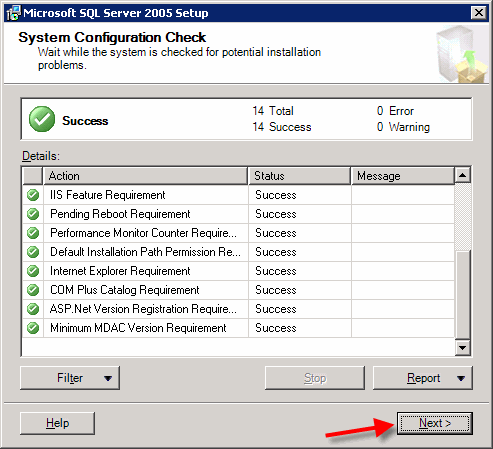Image resolution: width=493 pixels, height=449 pixels.
Task: Click the Status column header
Action: tap(299, 176)
